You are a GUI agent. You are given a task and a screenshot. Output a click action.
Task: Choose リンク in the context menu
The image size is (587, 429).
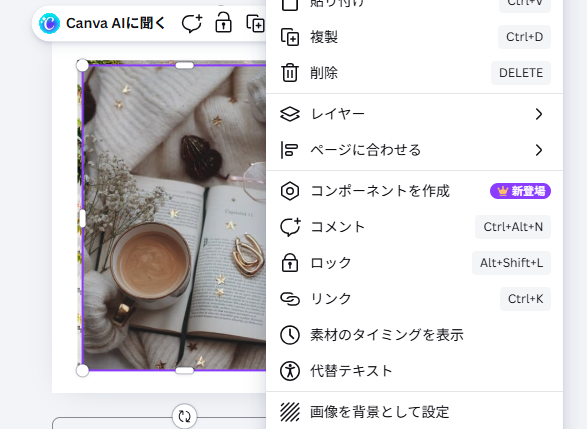415,299
